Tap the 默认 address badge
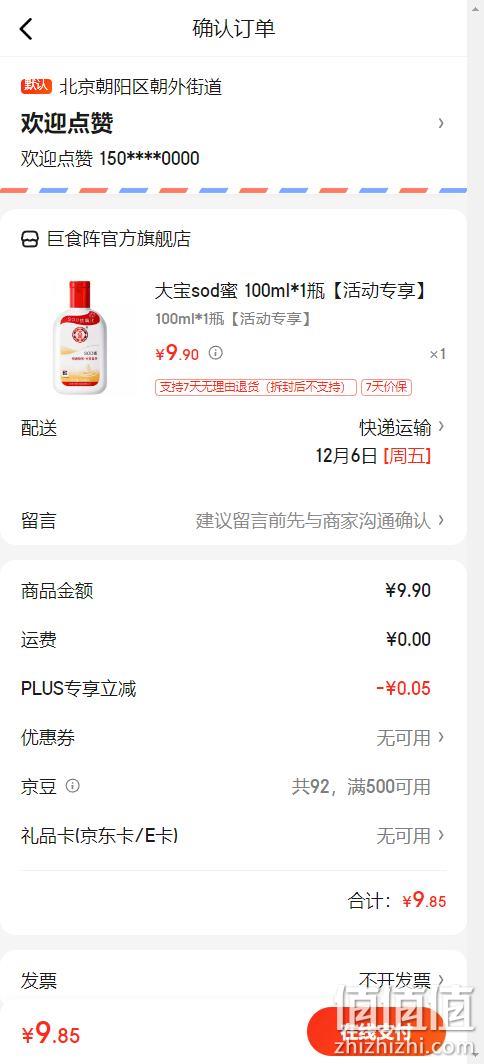This screenshot has width=484, height=1064. 36,86
